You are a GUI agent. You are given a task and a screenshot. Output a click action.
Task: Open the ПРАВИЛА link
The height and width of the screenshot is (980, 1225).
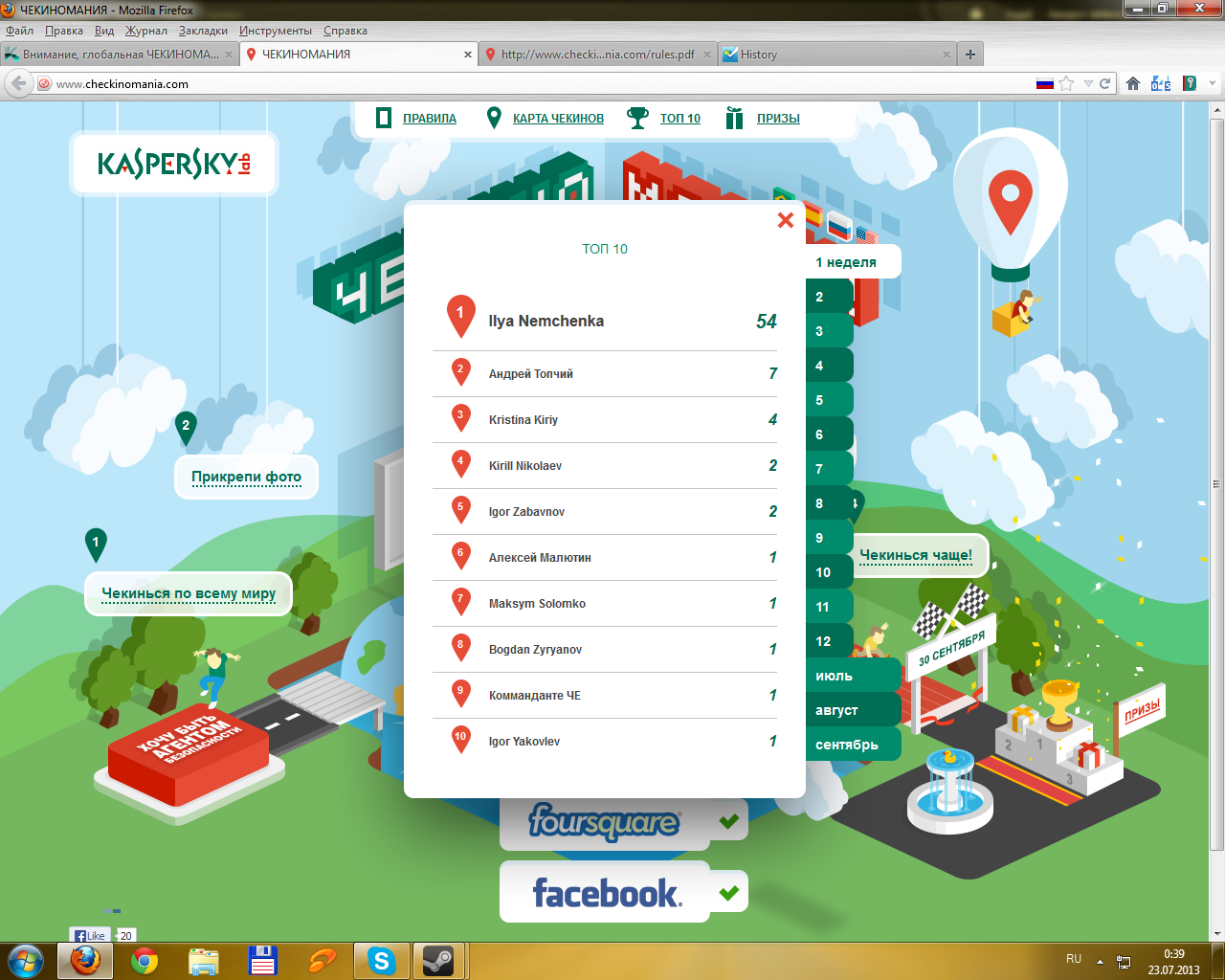[x=430, y=119]
